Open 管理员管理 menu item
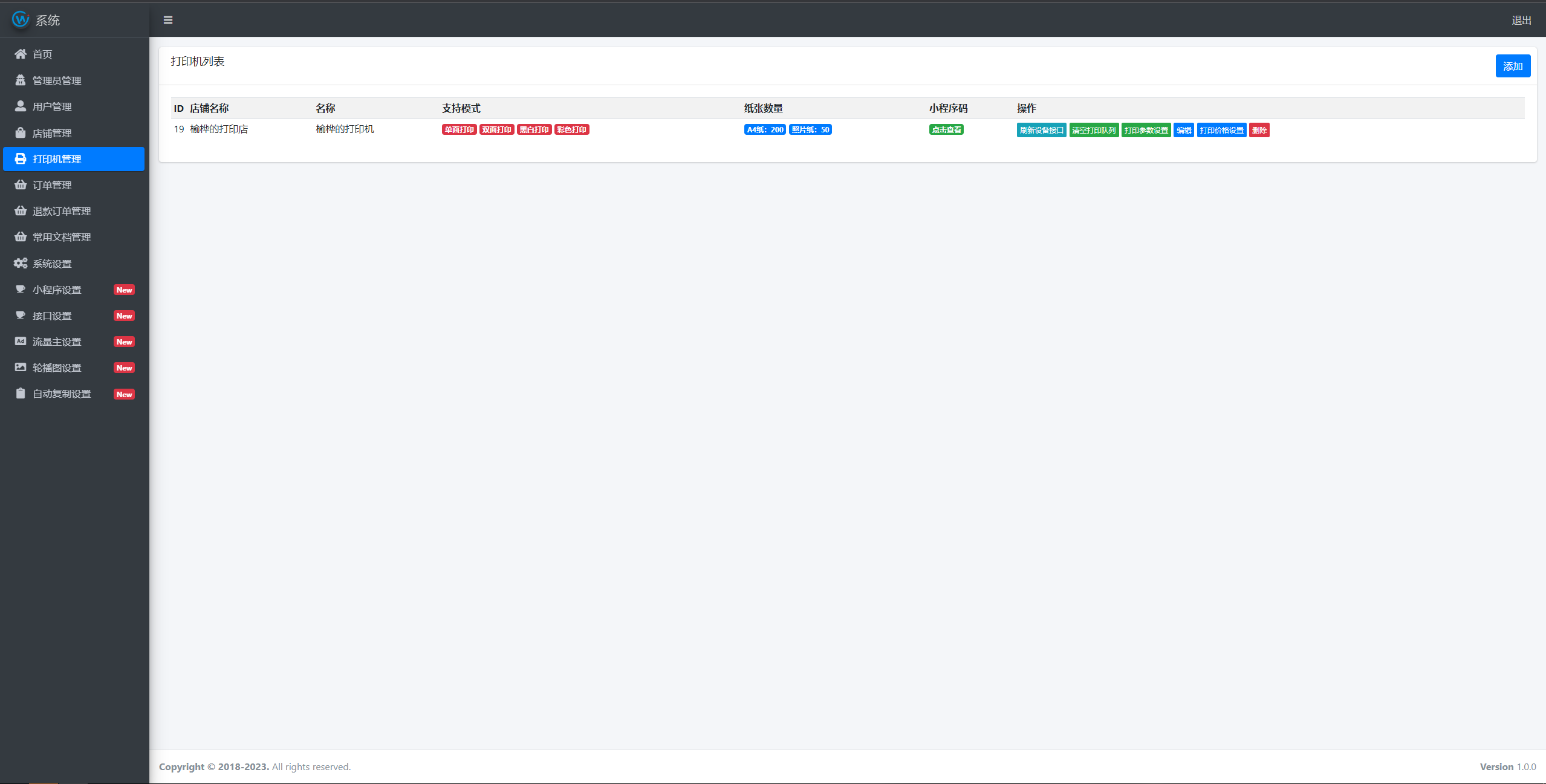The width and height of the screenshot is (1546, 784). 74,80
